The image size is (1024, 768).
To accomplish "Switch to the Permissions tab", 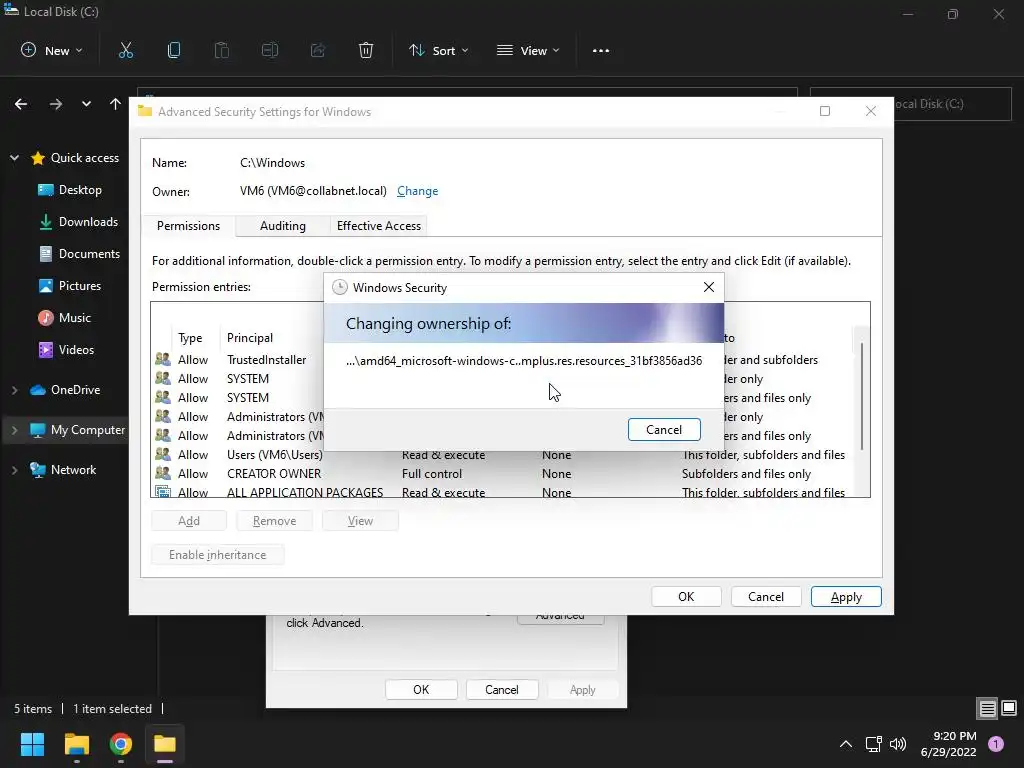I will click(x=188, y=226).
